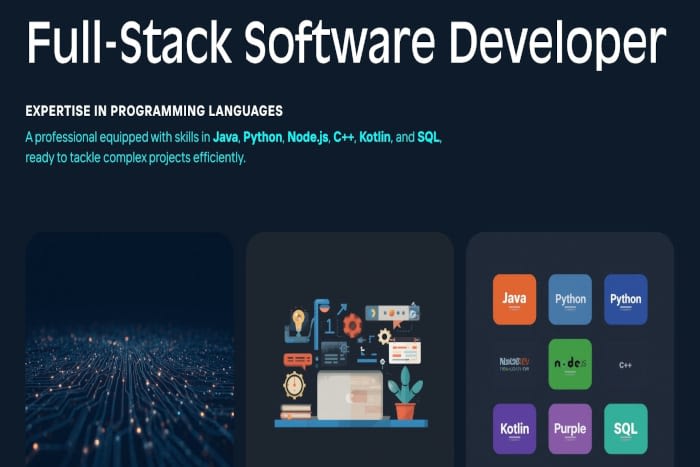The image size is (700, 467).
Task: Click the line 'ready to tackle complex projects efficiently.'
Action: coord(135,158)
